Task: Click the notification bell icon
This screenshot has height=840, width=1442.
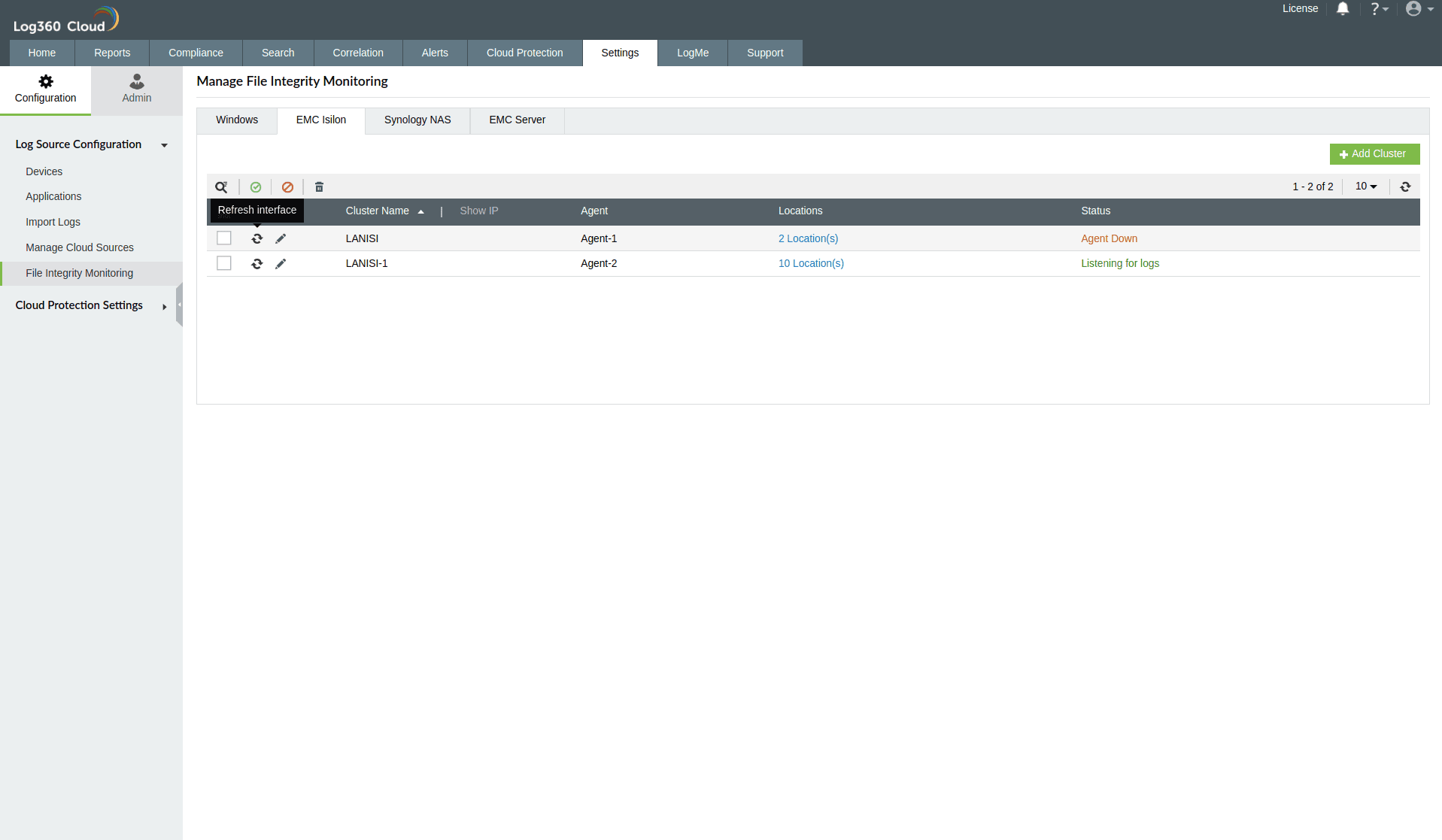Action: [1343, 9]
